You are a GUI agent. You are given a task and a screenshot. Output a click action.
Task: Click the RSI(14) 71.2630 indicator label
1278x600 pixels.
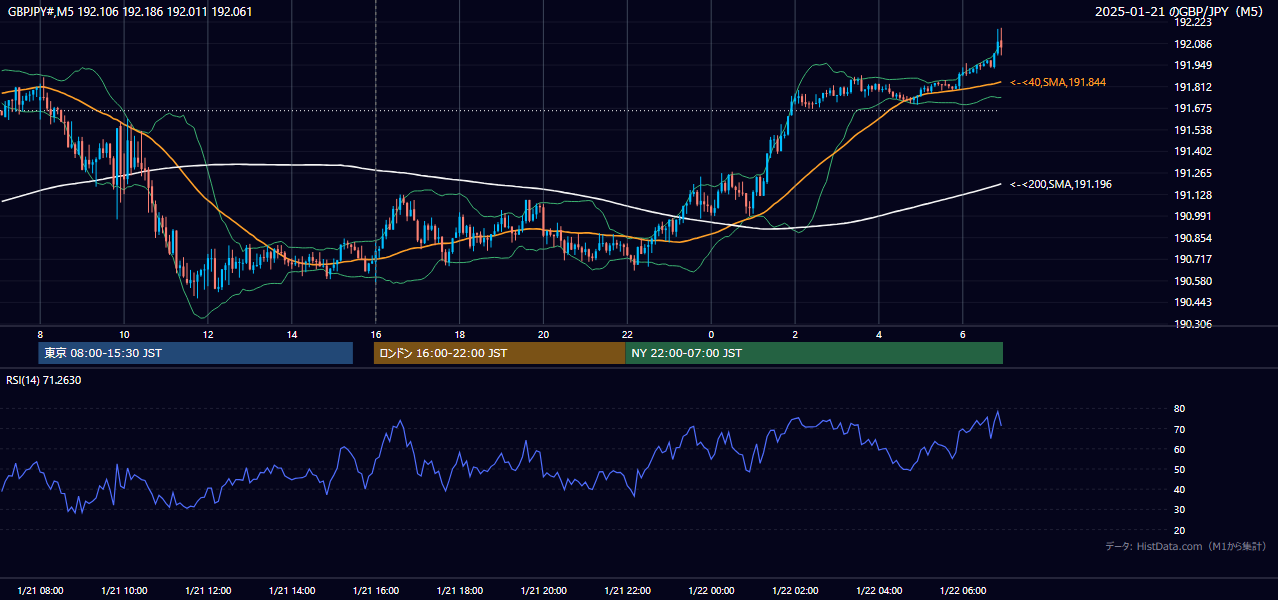44,380
